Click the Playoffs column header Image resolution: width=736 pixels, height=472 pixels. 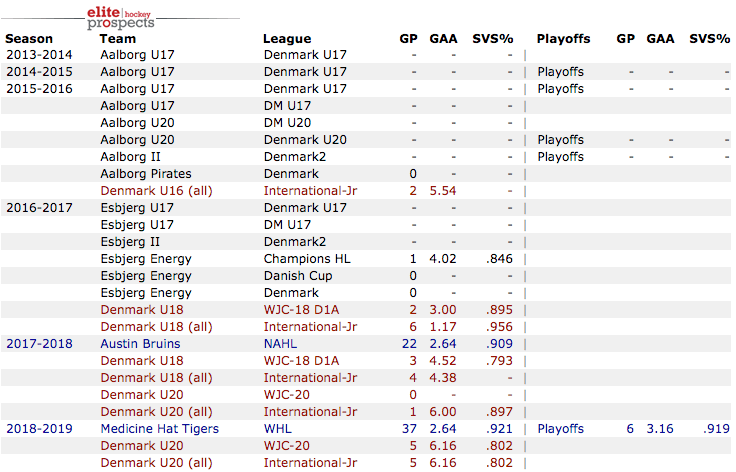pos(563,39)
